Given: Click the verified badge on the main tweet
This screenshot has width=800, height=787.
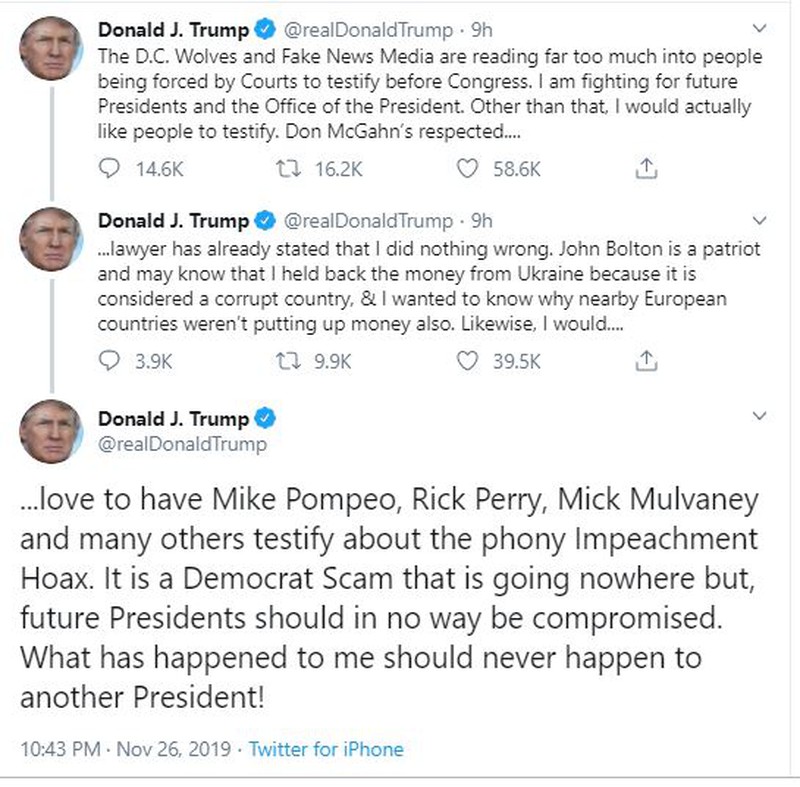Looking at the screenshot, I should 266,418.
